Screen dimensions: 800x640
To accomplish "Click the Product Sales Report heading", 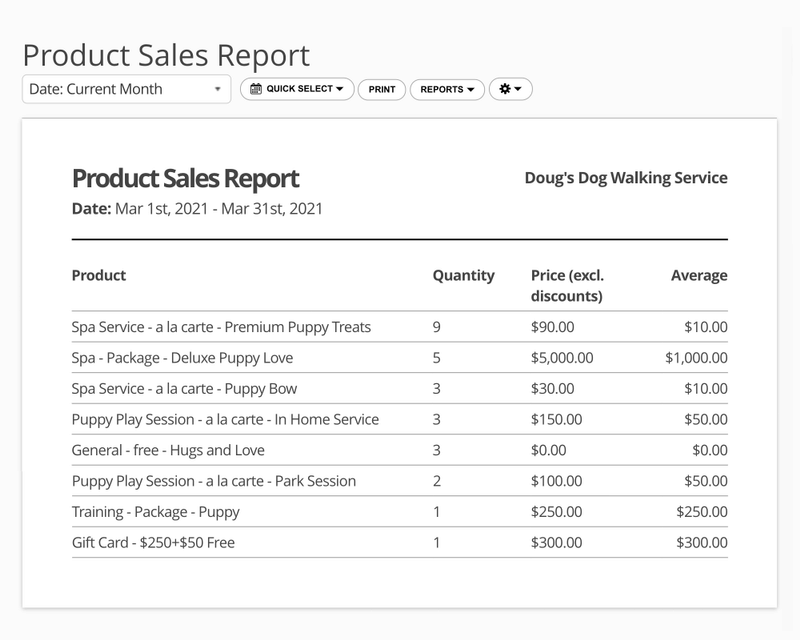I will [185, 177].
